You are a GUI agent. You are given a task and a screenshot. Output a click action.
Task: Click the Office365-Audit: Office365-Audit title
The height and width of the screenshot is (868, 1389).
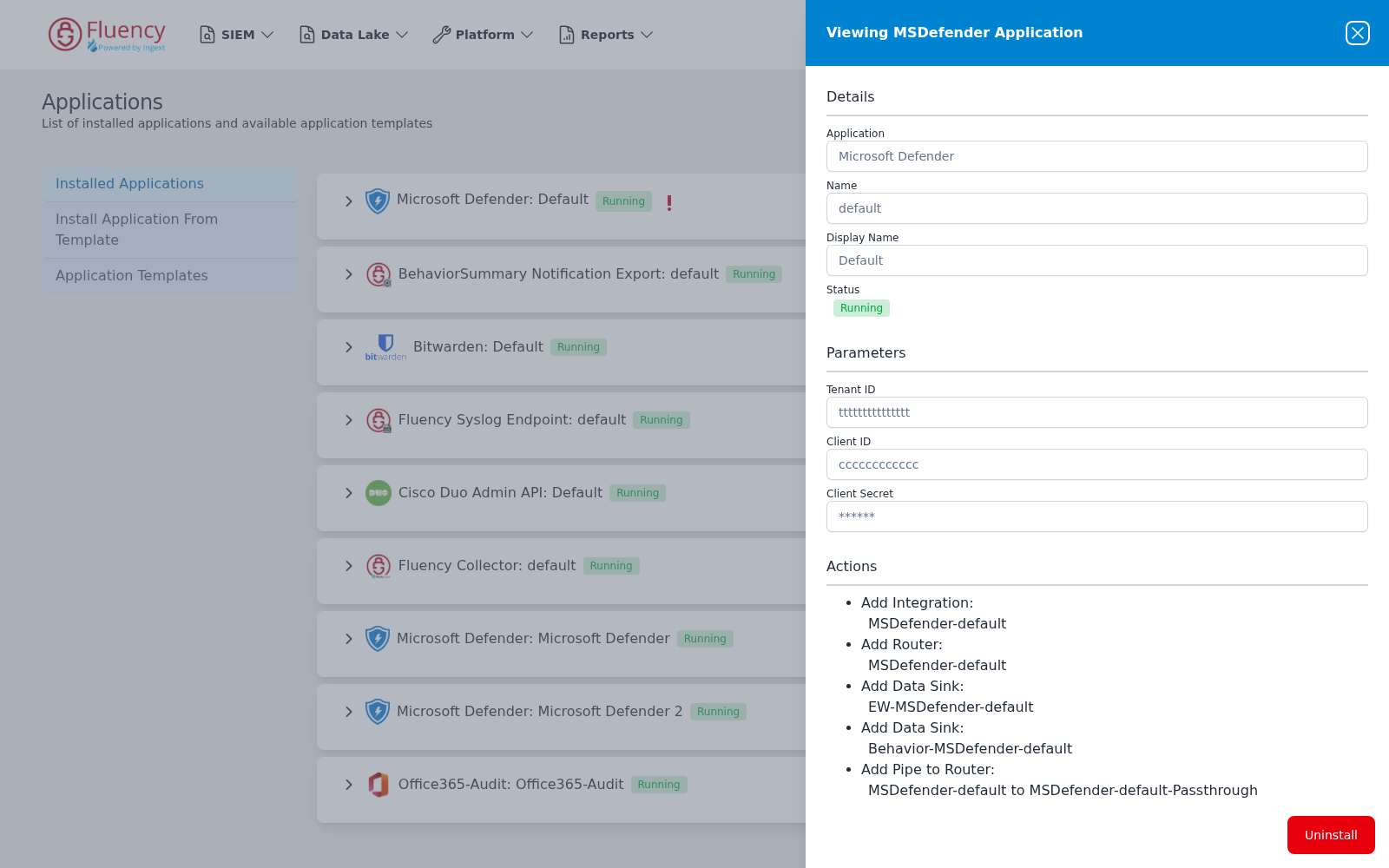pyautogui.click(x=510, y=785)
